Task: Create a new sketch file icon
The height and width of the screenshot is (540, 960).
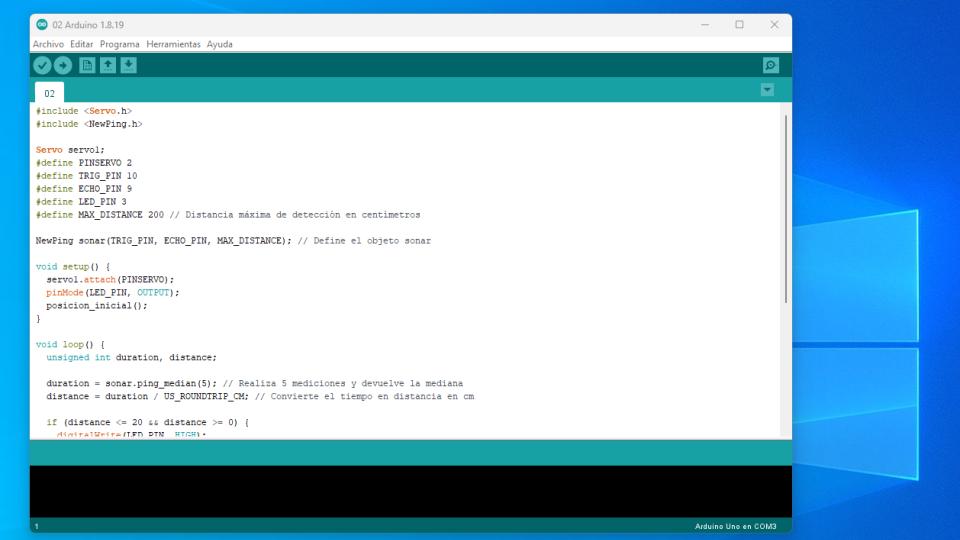Action: tap(87, 65)
